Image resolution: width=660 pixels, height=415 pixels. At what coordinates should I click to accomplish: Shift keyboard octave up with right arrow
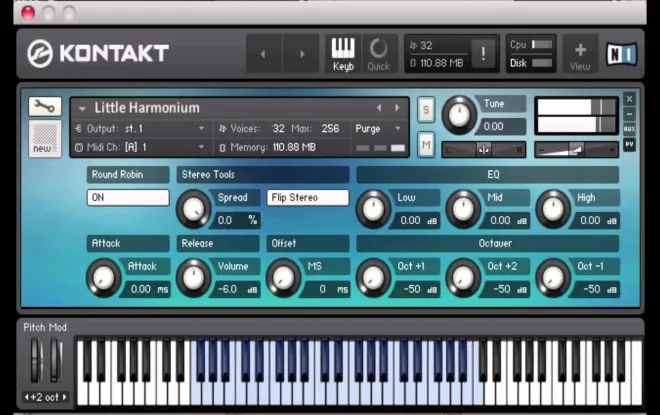click(64, 397)
